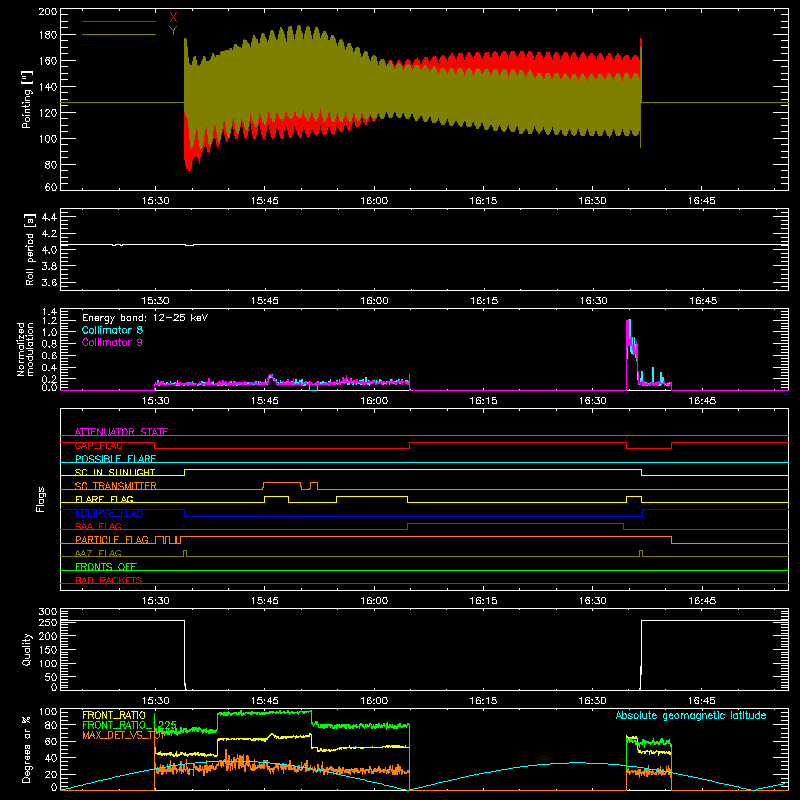Click the '300' Quality axis tick
This screenshot has height=800, width=800.
coord(48,611)
